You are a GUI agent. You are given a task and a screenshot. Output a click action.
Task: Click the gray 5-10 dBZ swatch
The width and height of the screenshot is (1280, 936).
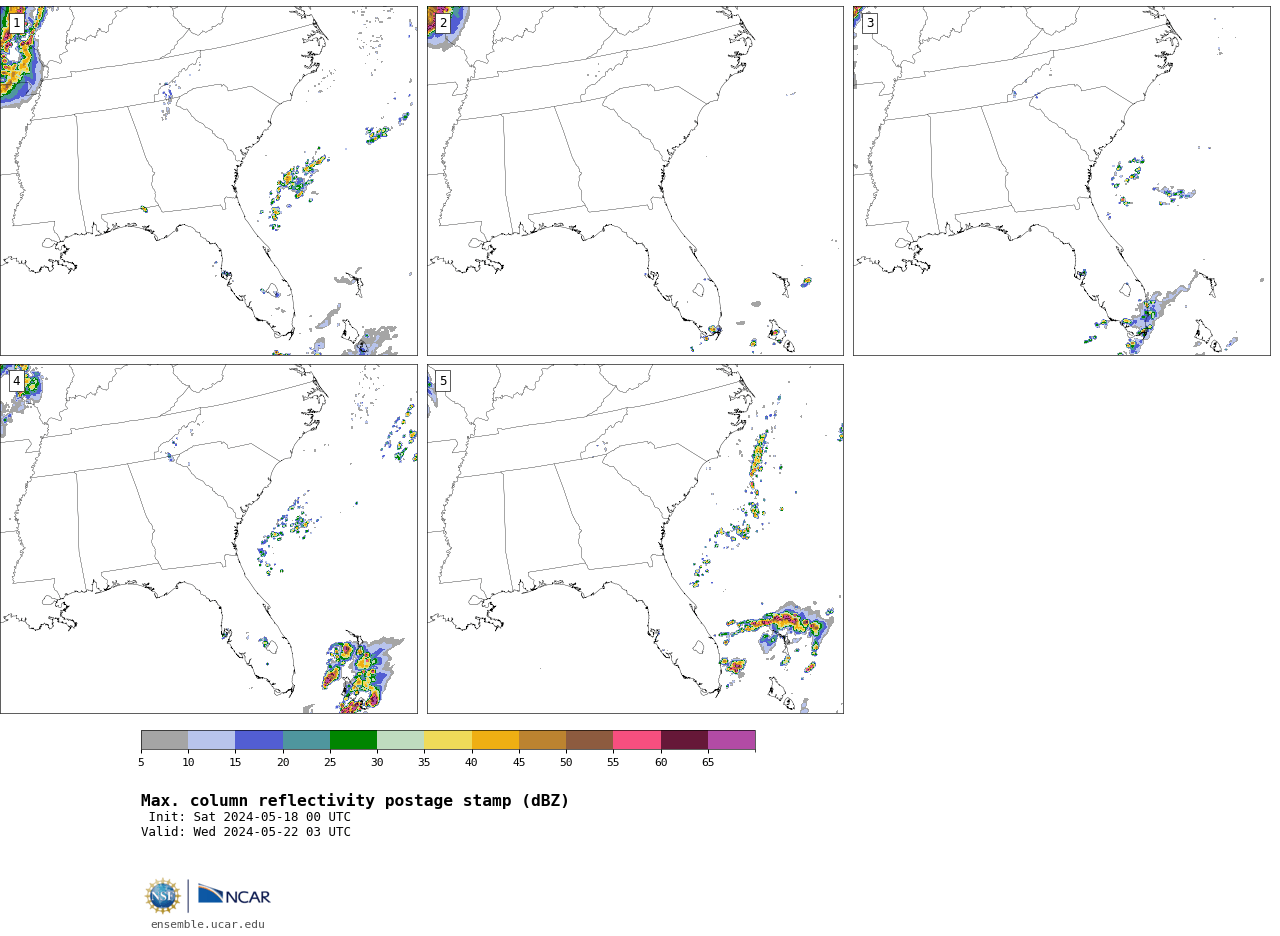(x=164, y=740)
